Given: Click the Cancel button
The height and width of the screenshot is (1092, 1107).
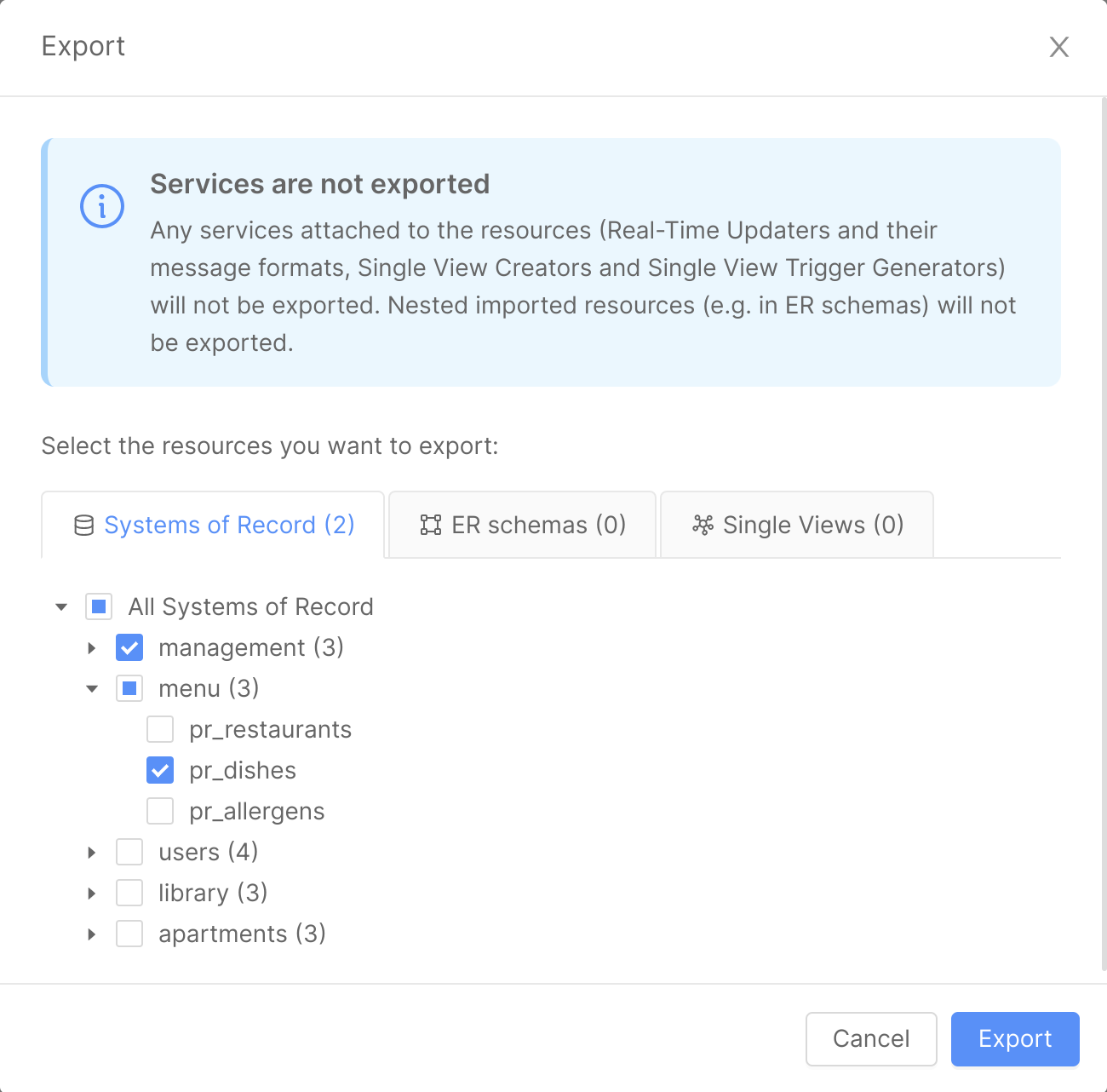Looking at the screenshot, I should click(871, 1039).
